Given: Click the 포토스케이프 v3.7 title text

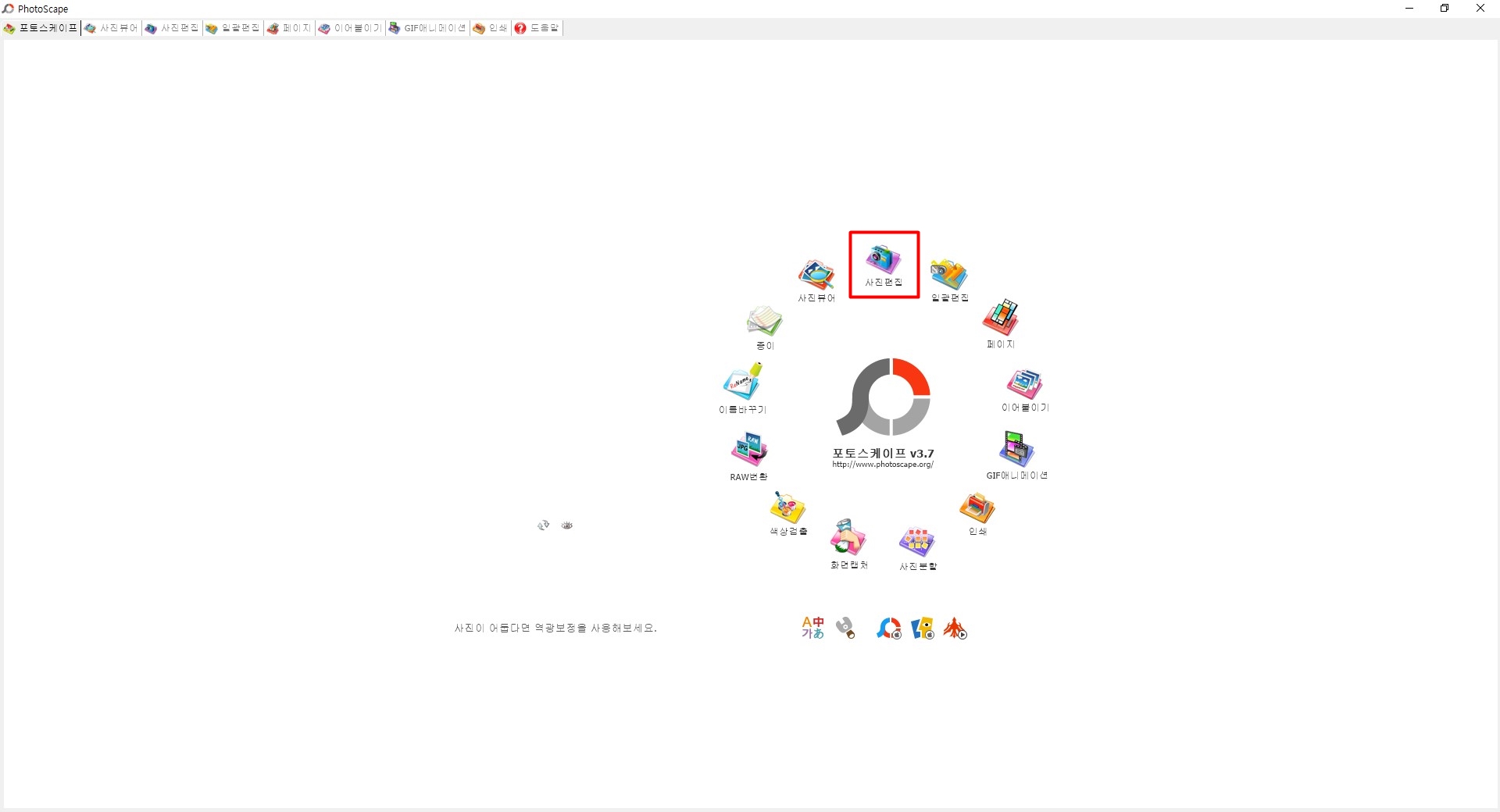Looking at the screenshot, I should pyautogui.click(x=883, y=453).
